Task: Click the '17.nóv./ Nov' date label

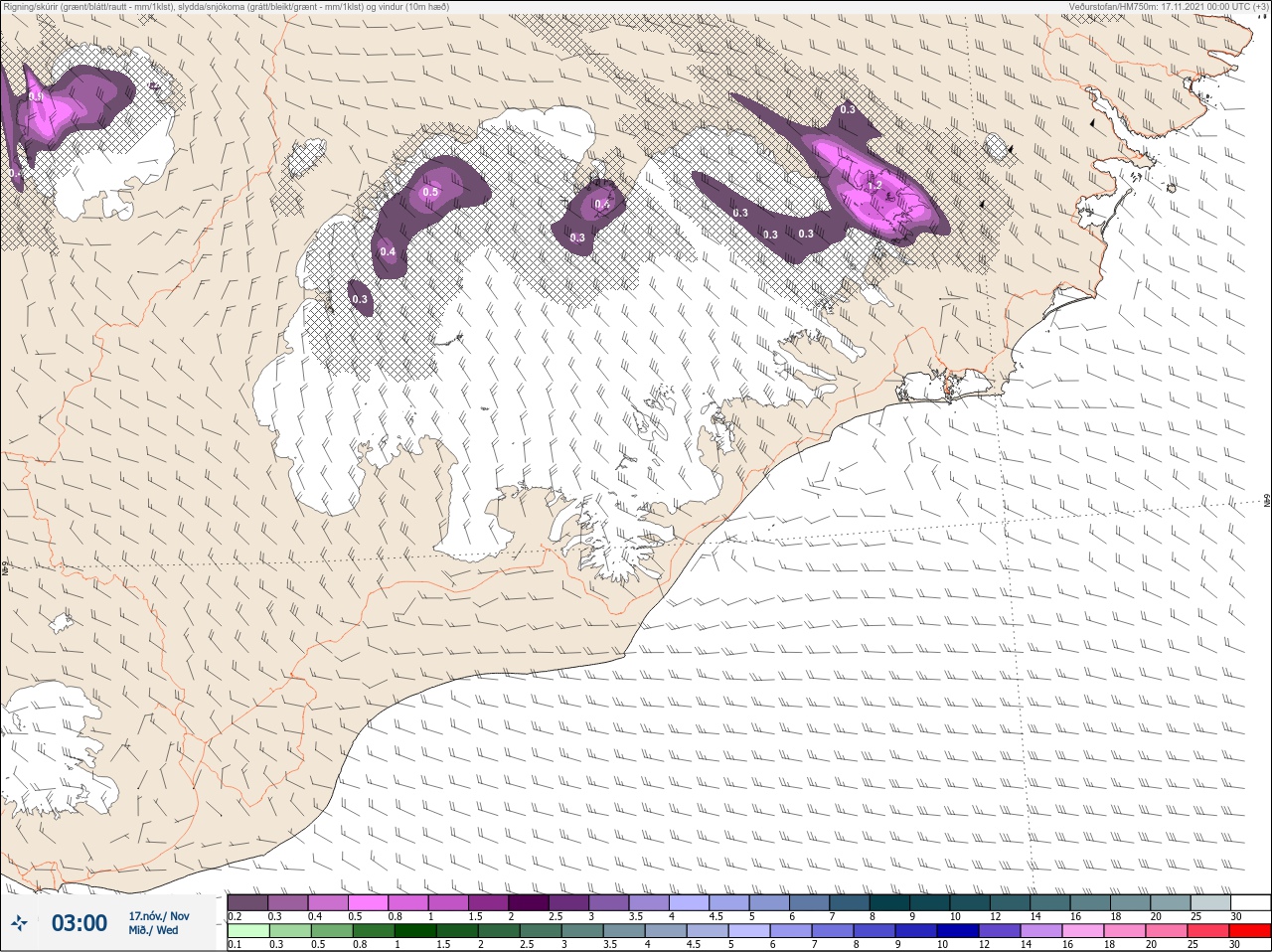Action: tap(159, 916)
